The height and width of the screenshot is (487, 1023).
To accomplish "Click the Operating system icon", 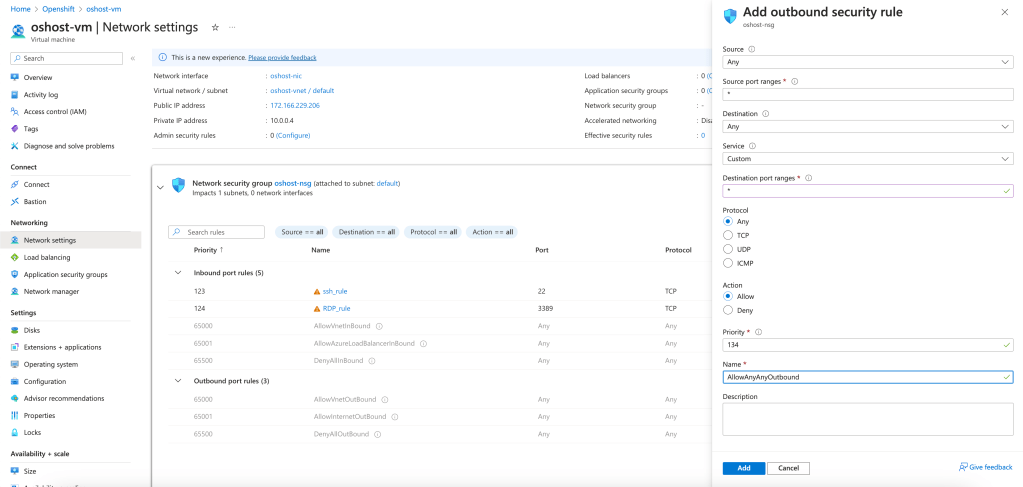I will [x=15, y=364].
